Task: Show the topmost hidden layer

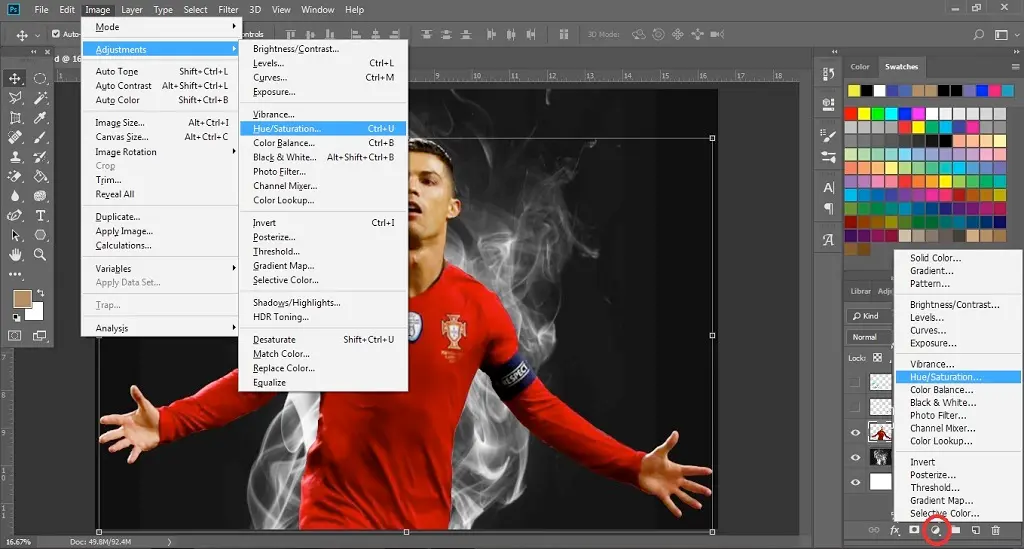Action: [x=855, y=383]
